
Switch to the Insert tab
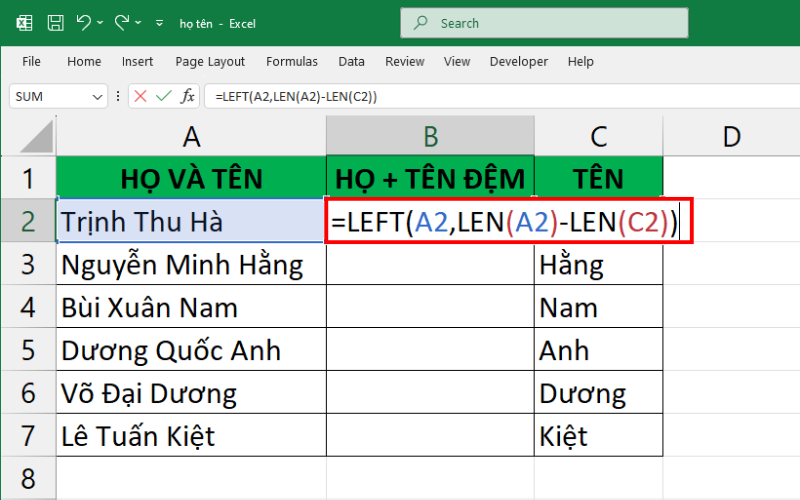[137, 62]
